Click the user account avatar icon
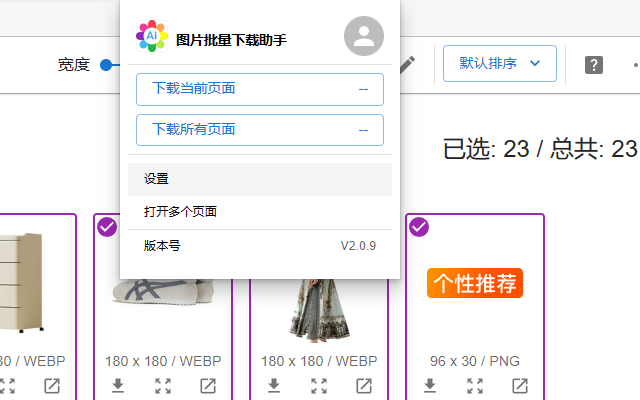The width and height of the screenshot is (640, 400). 364,36
